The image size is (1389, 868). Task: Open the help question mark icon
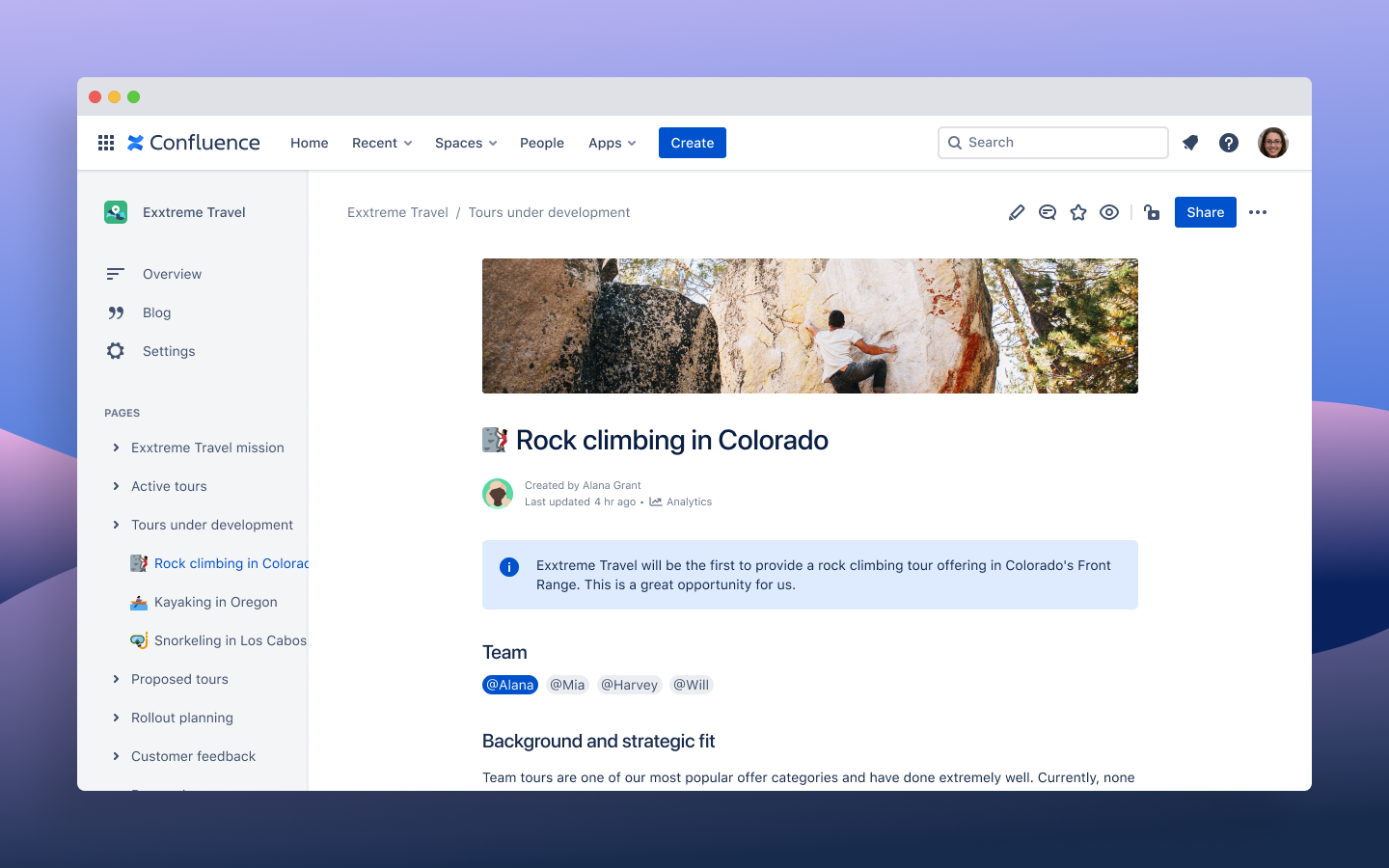pyautogui.click(x=1229, y=143)
